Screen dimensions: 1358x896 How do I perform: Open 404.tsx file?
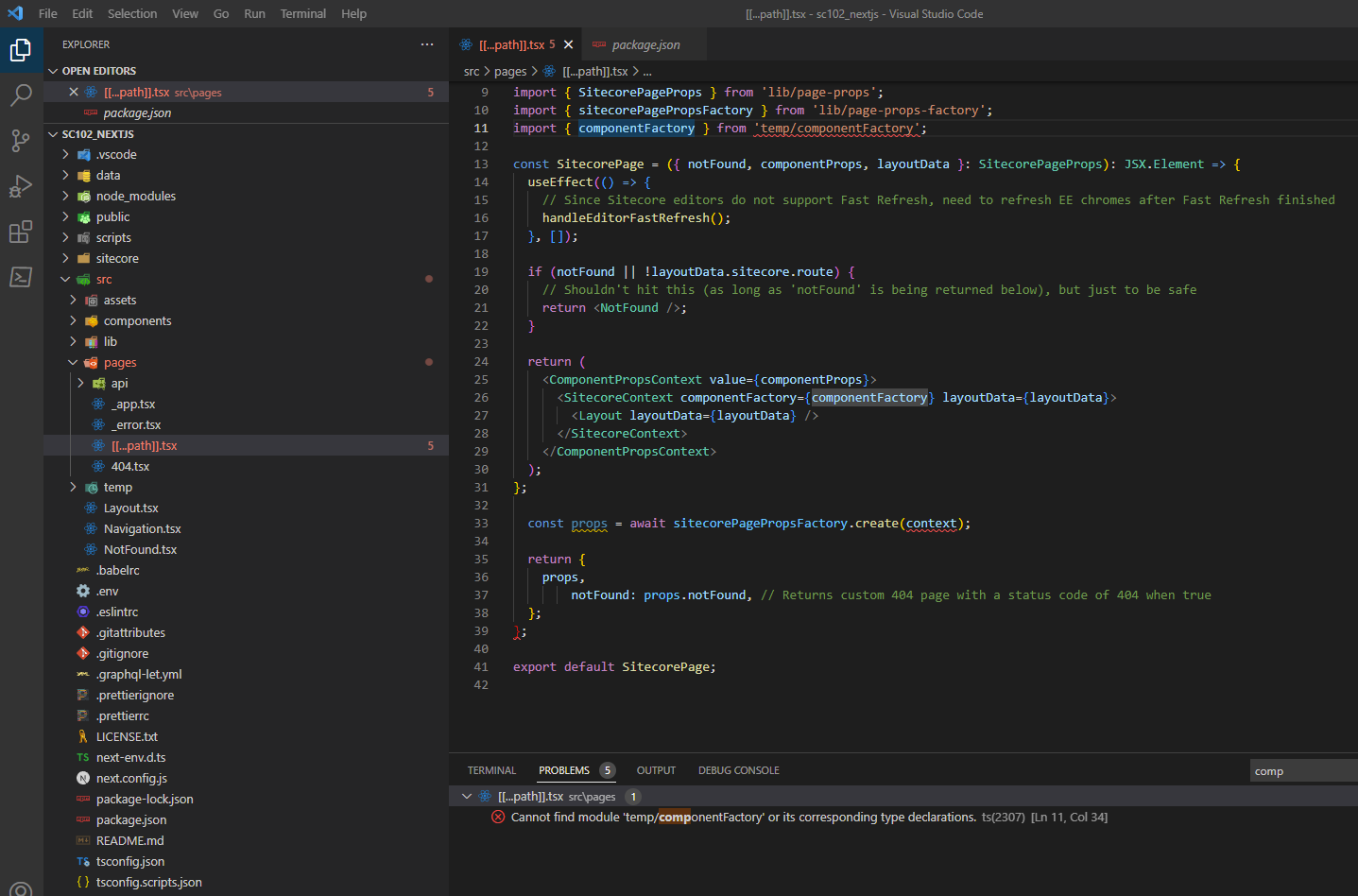coord(246,466)
